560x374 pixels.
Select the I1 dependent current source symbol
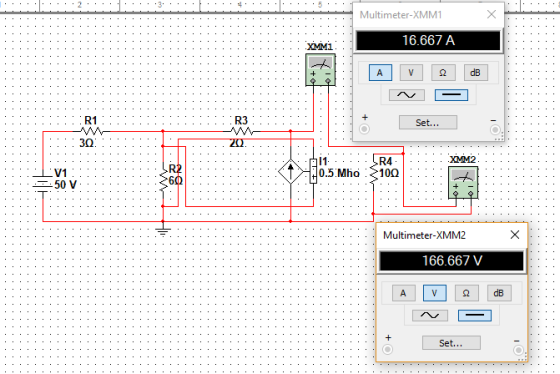[x=291, y=171]
